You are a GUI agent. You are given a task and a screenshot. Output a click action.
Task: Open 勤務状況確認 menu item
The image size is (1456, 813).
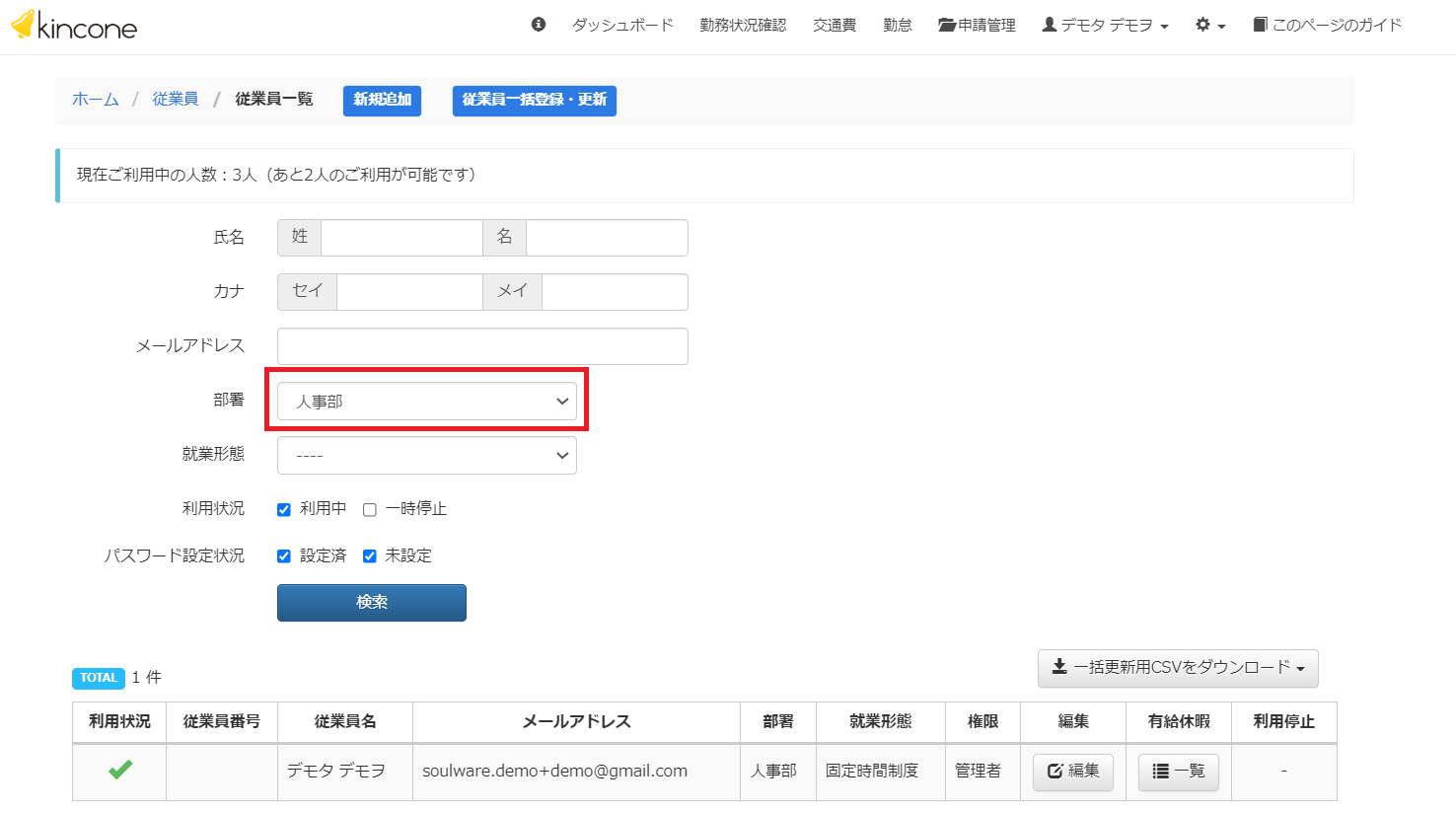[x=743, y=25]
